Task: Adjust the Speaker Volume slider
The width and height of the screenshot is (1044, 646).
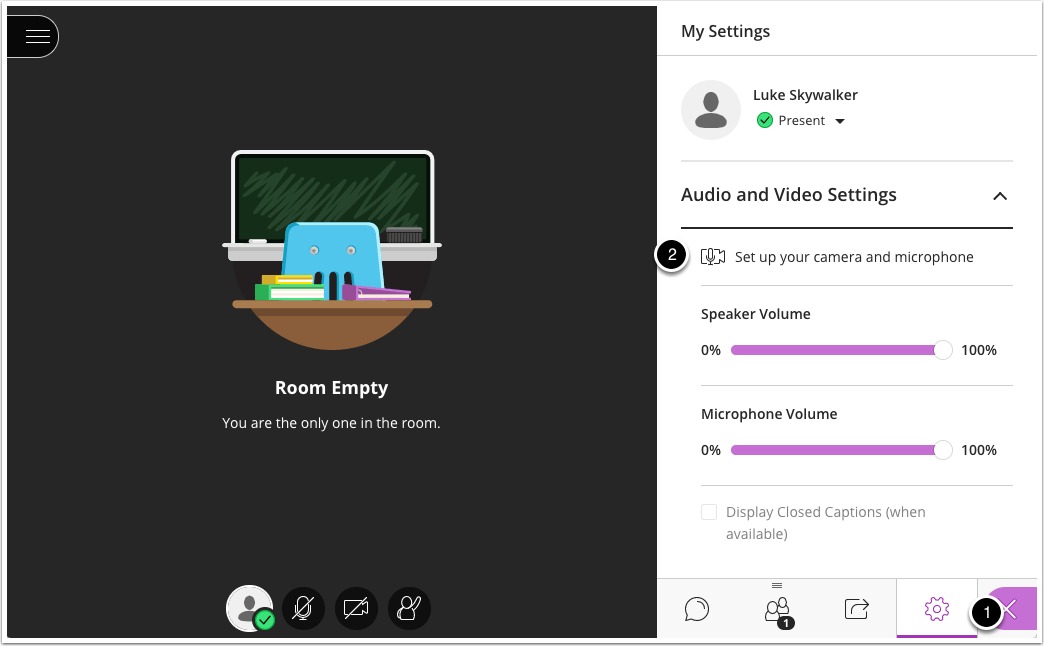Action: point(941,350)
